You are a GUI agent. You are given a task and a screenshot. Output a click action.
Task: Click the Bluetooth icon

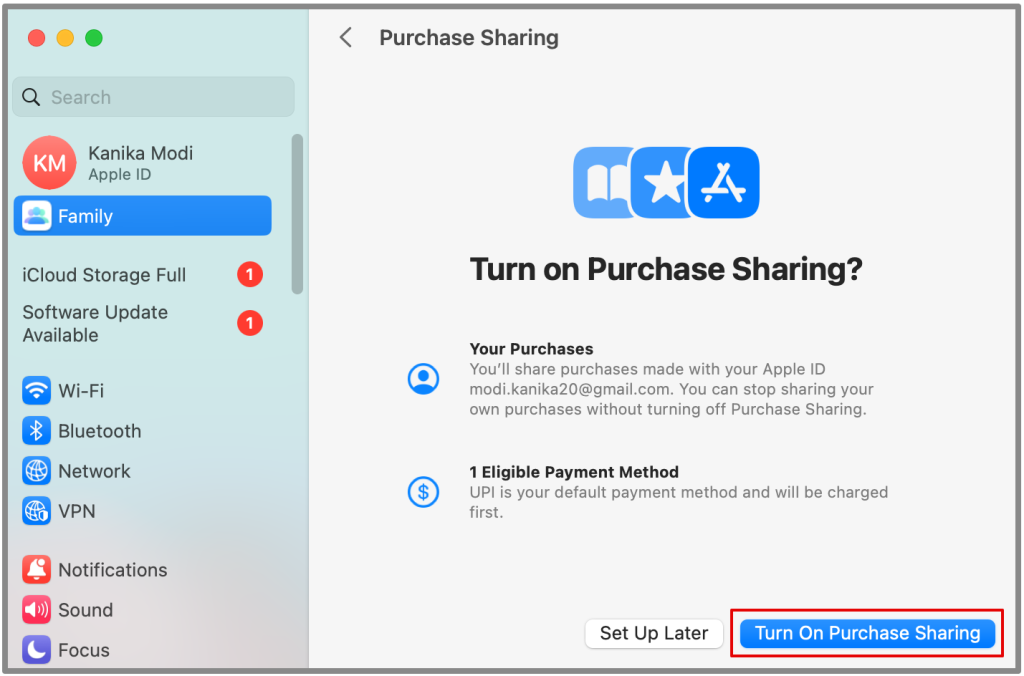[37, 431]
